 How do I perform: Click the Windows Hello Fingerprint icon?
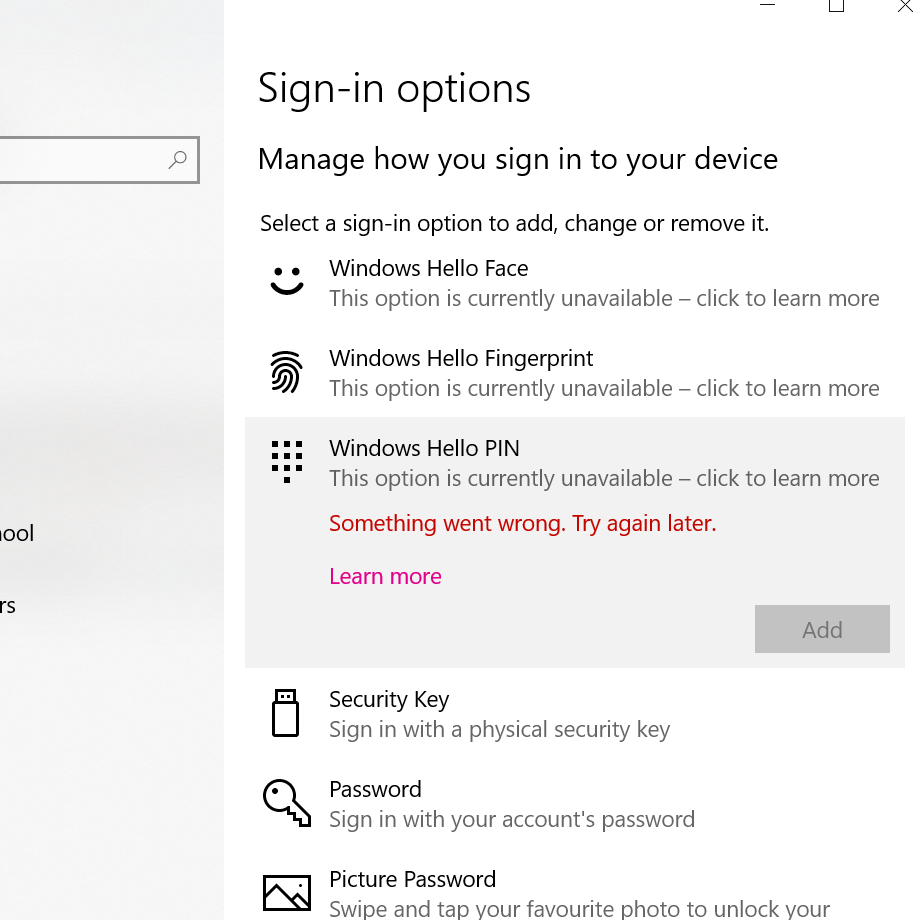[x=286, y=372]
